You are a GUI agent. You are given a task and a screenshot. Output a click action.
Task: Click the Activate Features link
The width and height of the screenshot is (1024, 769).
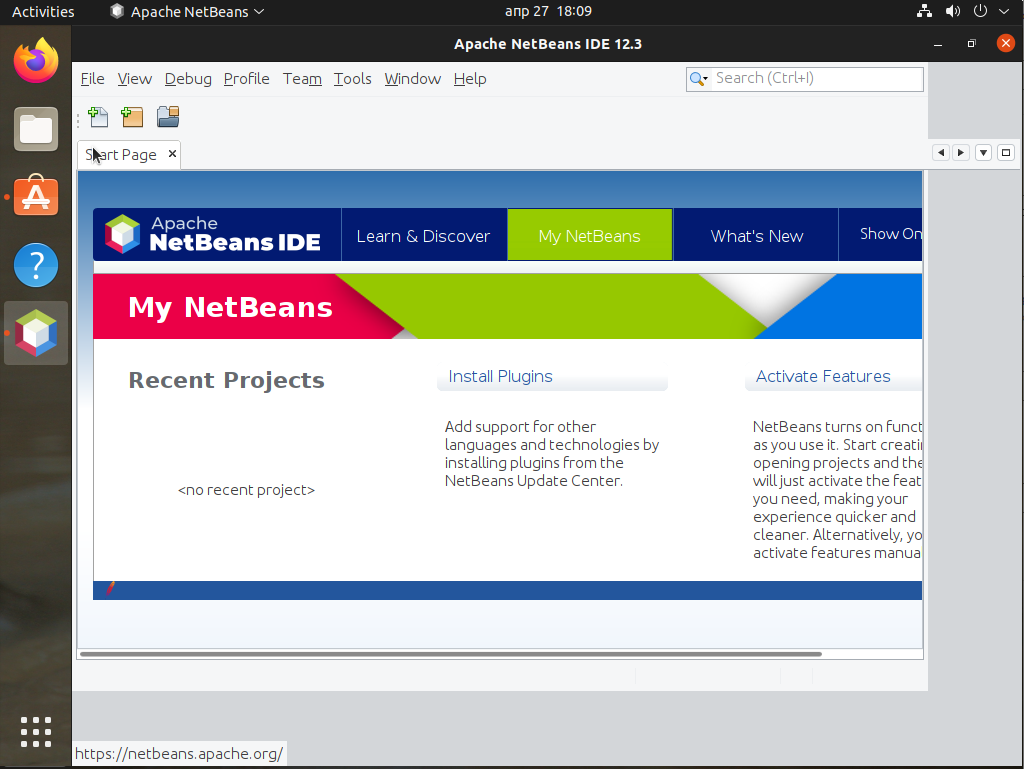(x=823, y=376)
